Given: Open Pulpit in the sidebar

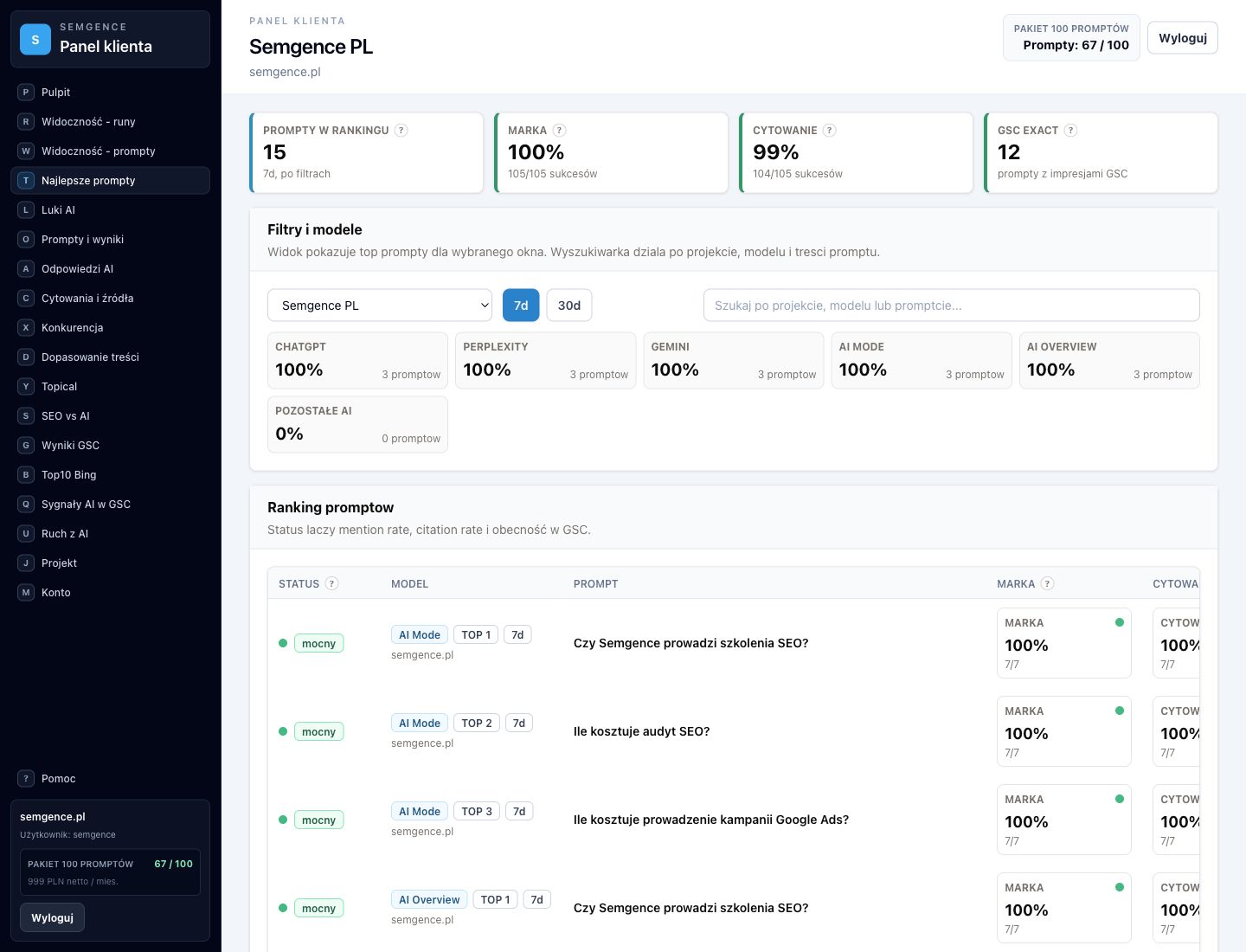Looking at the screenshot, I should tap(110, 92).
